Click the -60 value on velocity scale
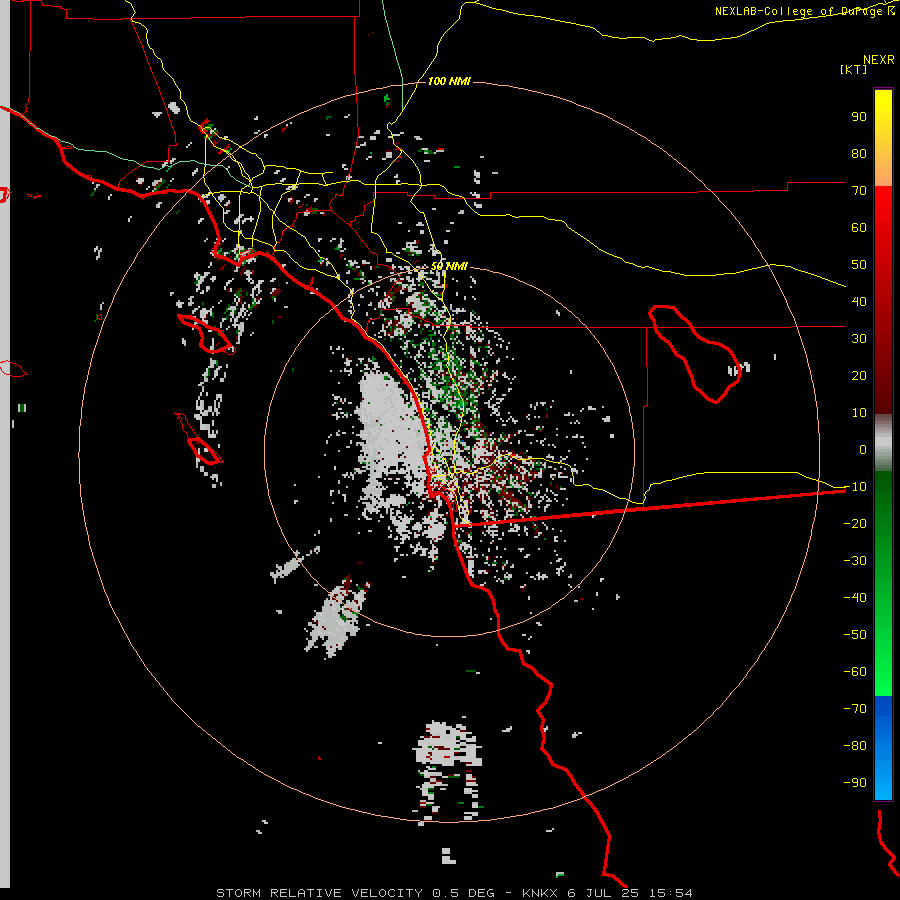The image size is (900, 900). coord(855,672)
